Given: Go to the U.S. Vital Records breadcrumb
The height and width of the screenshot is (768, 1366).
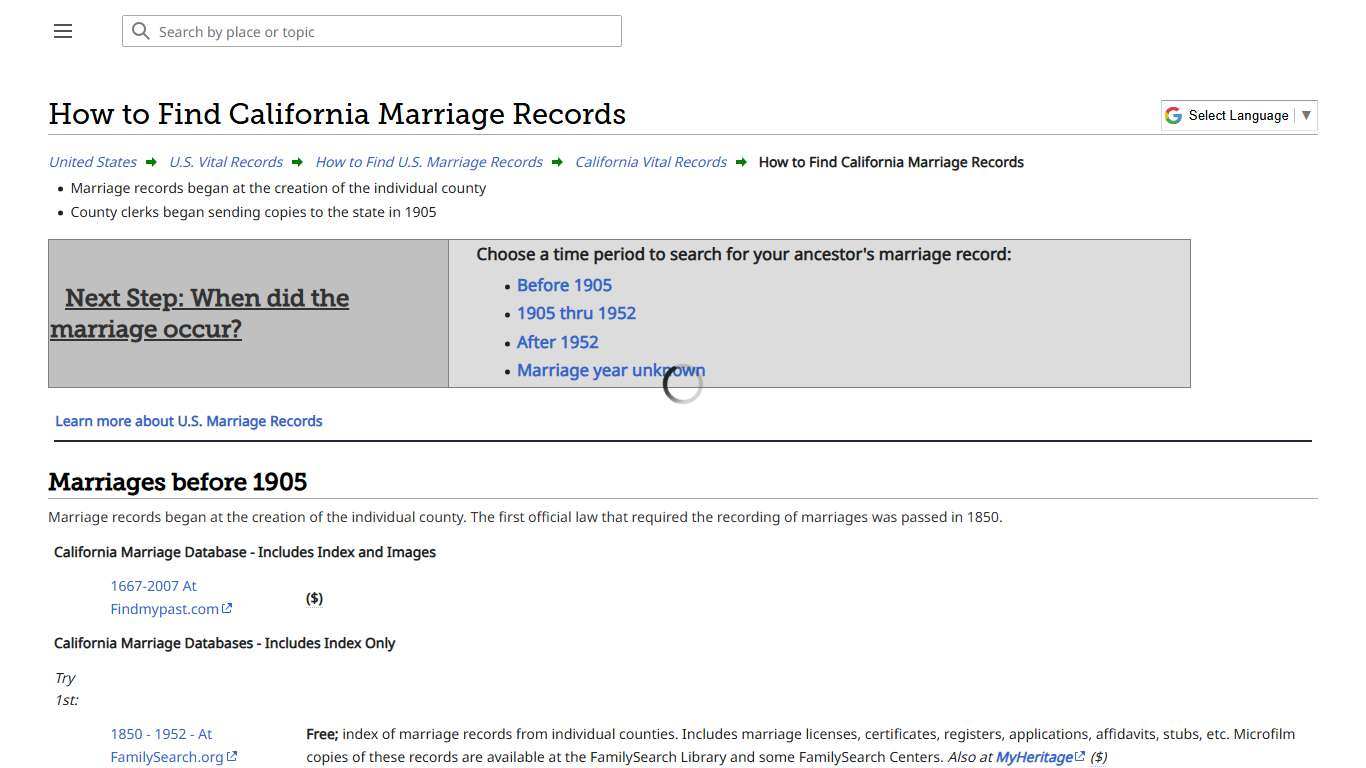Looking at the screenshot, I should [225, 161].
